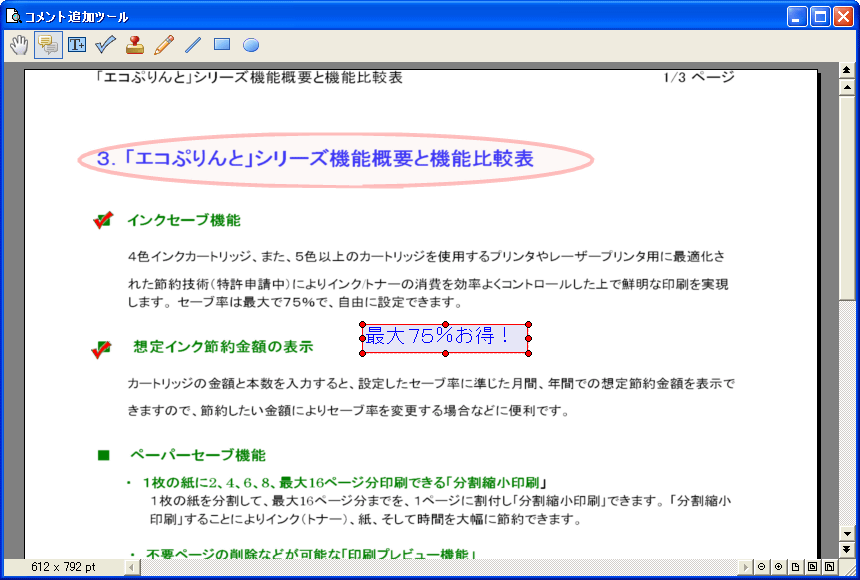Select the Hand pan tool
860x580 pixels.
point(19,45)
